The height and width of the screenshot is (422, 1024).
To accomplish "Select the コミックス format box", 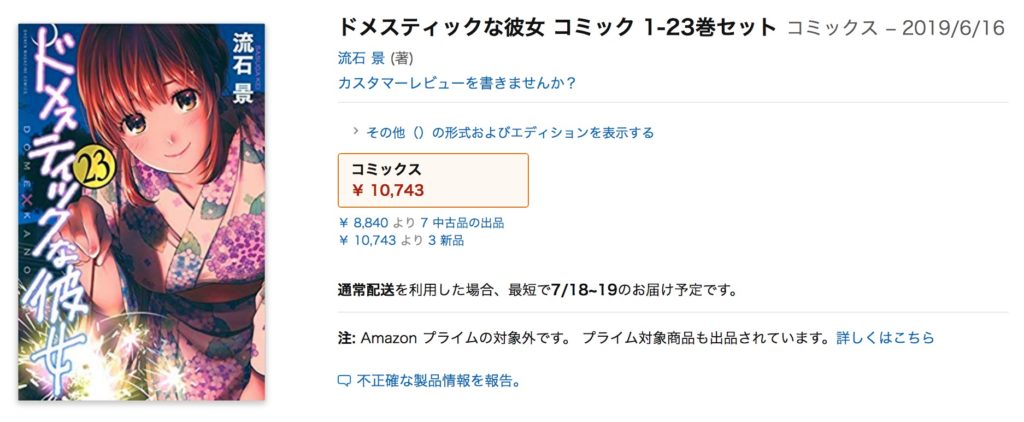I will [x=433, y=180].
